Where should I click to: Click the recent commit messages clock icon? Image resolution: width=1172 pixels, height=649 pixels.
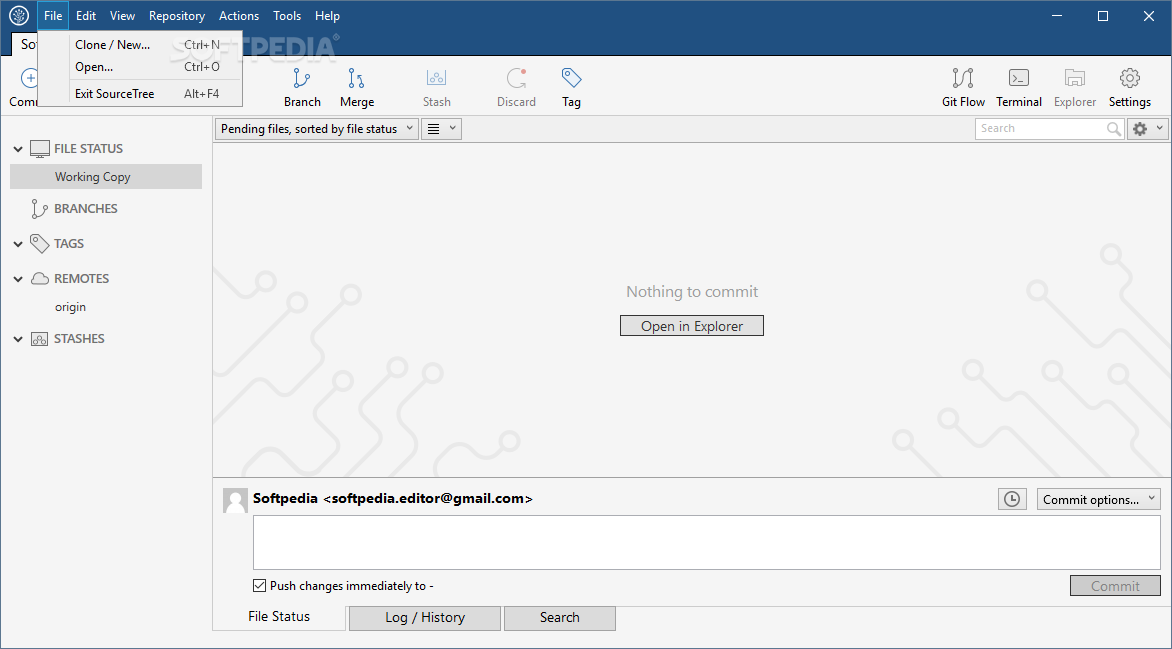[1012, 499]
